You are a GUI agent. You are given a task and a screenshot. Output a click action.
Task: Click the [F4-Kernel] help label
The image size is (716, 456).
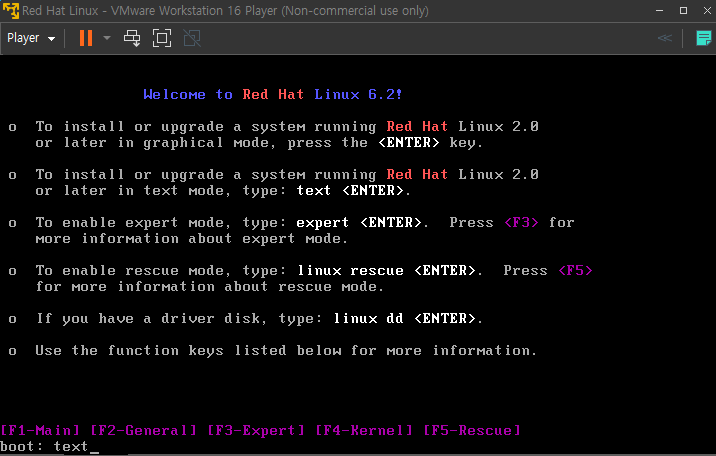[364, 430]
